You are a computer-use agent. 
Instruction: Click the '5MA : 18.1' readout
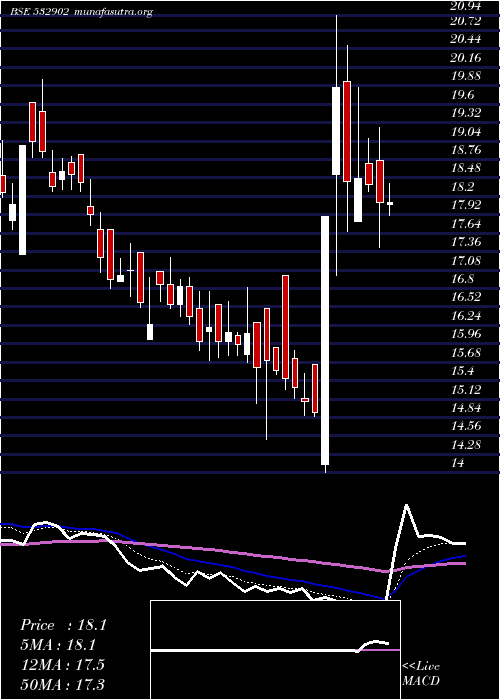coord(58,645)
